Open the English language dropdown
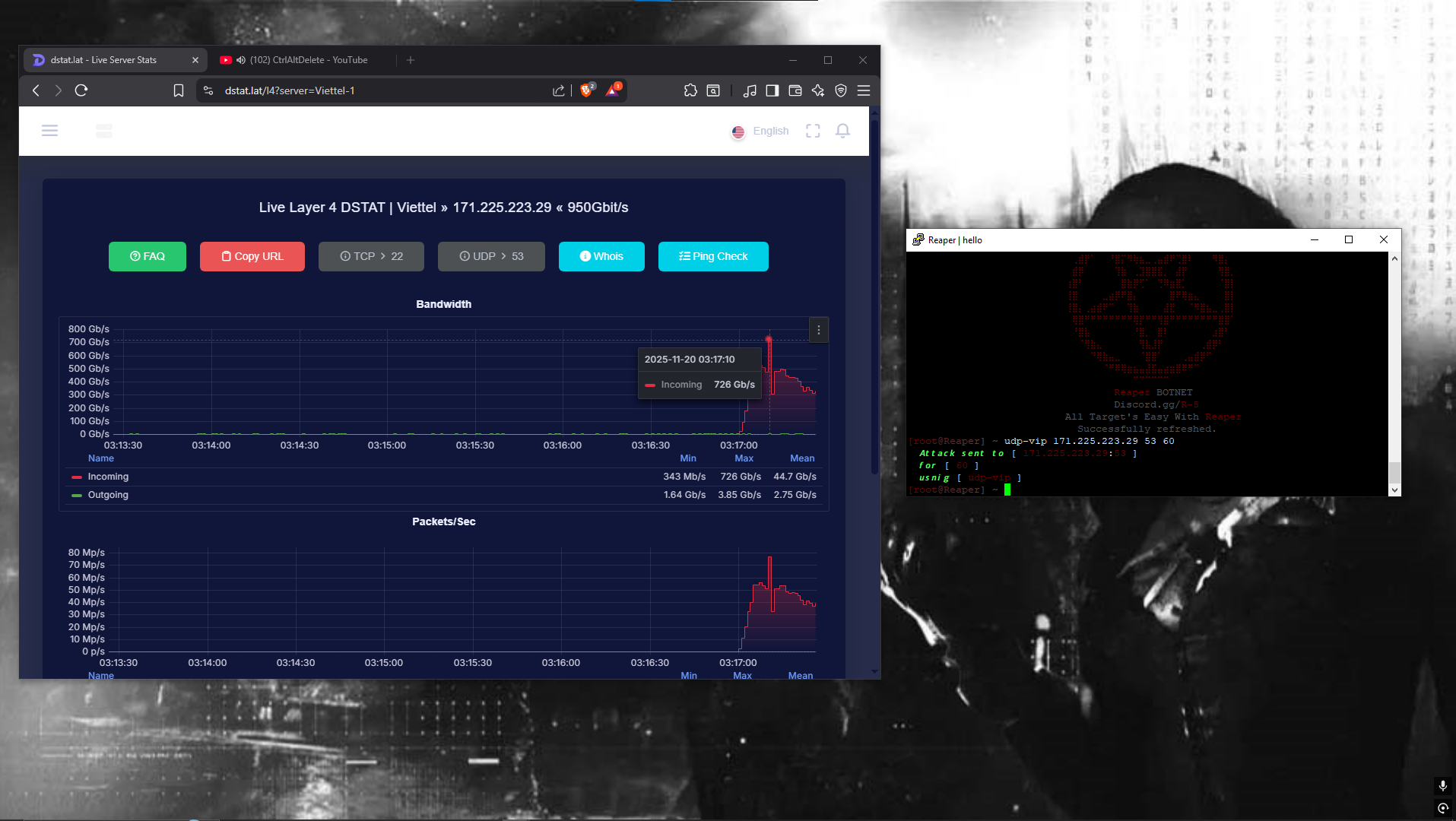 pos(760,131)
